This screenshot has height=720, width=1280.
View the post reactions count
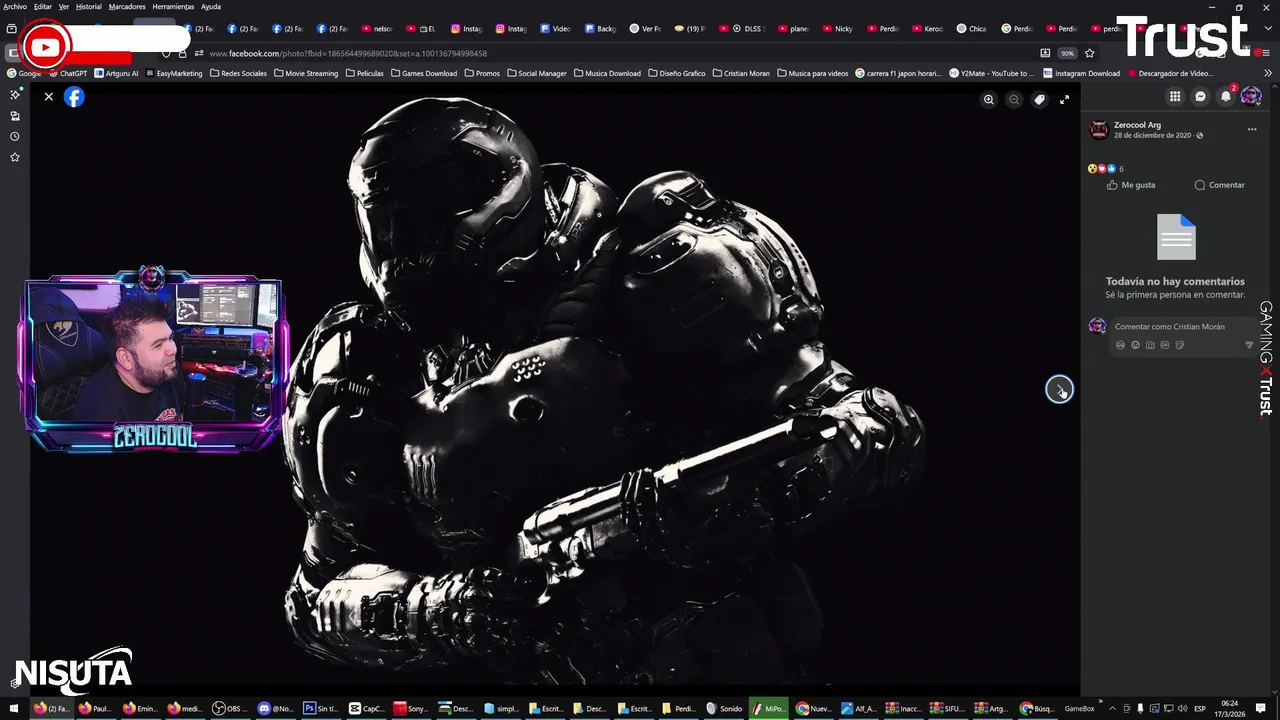click(x=1106, y=169)
